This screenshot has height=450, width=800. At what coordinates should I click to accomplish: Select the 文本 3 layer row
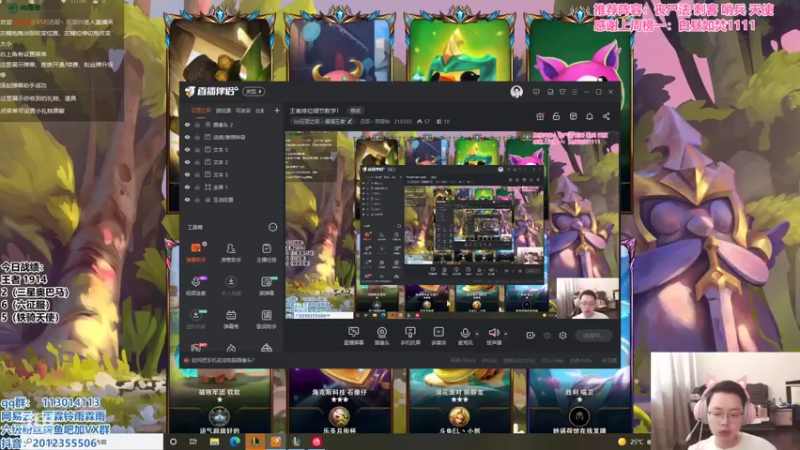(x=232, y=174)
